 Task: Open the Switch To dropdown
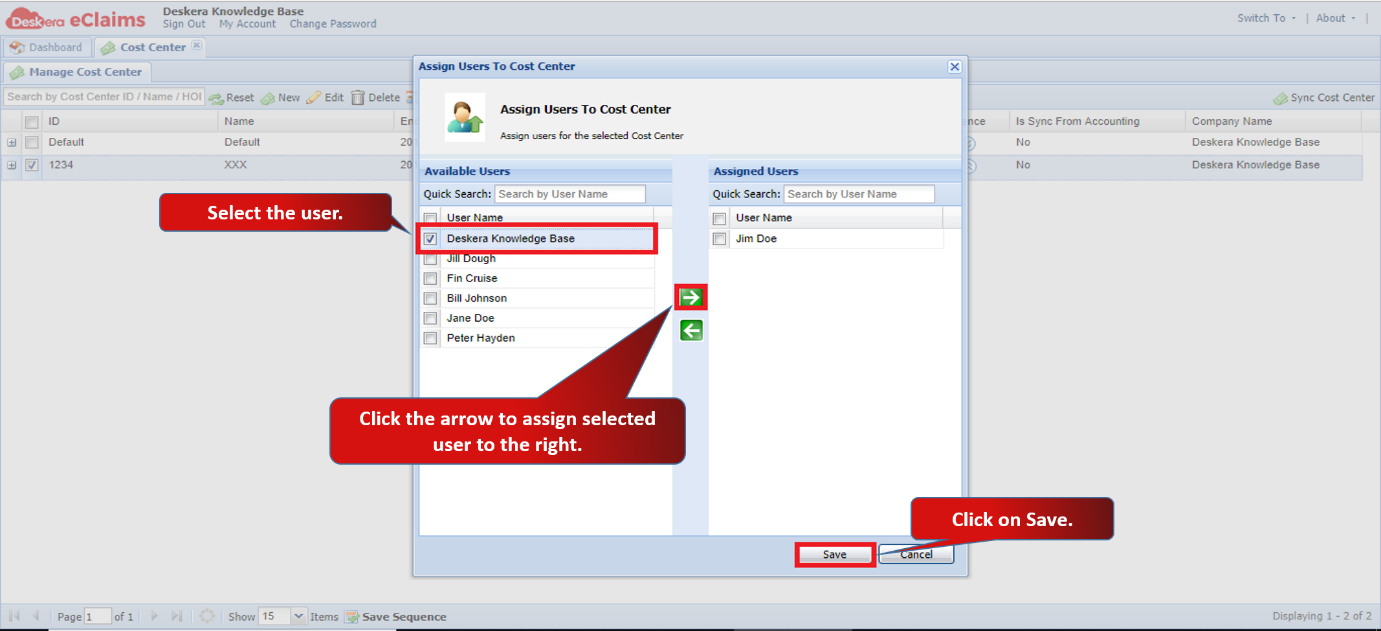tap(1266, 18)
